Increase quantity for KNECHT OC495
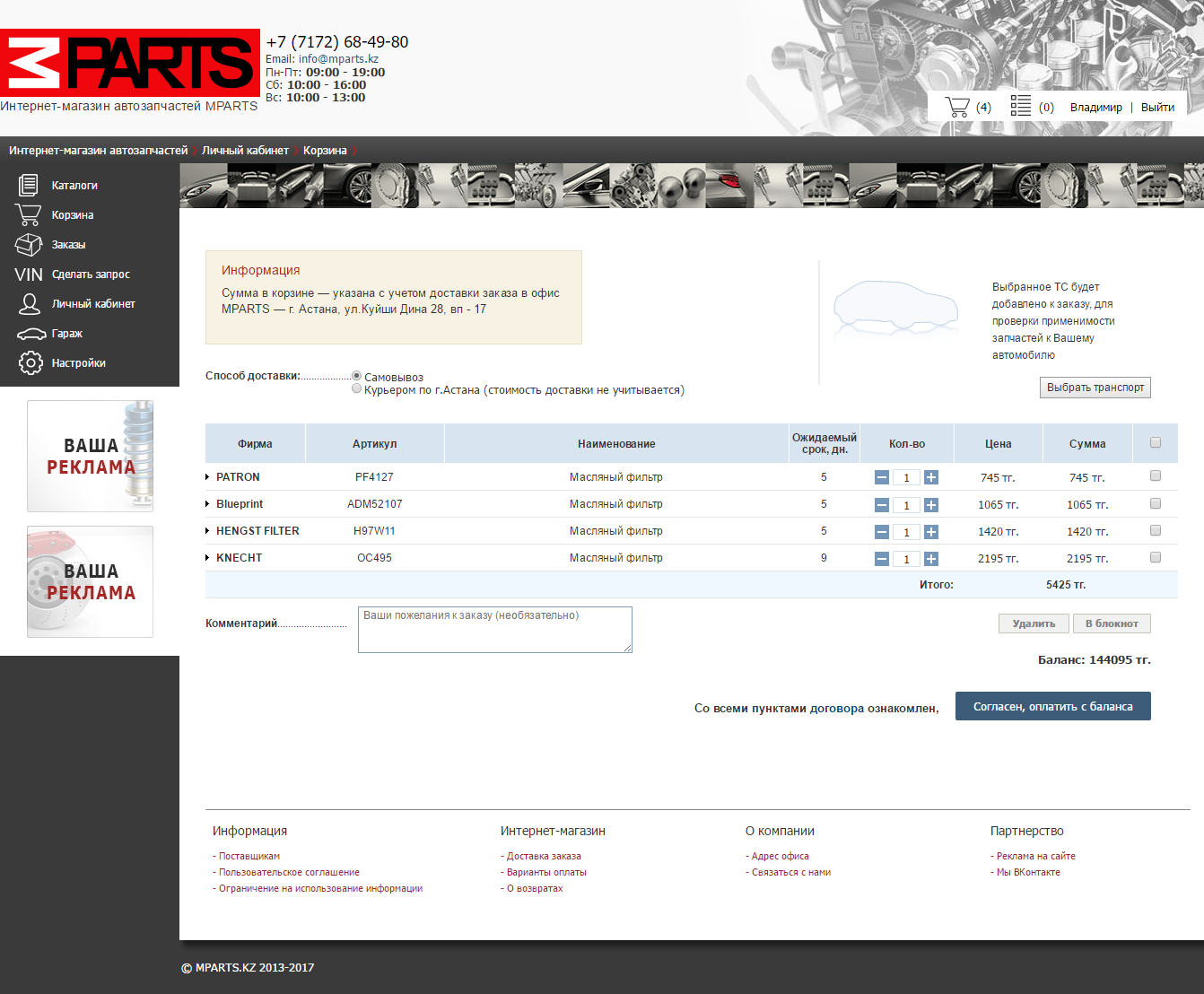The height and width of the screenshot is (994, 1204). point(931,559)
